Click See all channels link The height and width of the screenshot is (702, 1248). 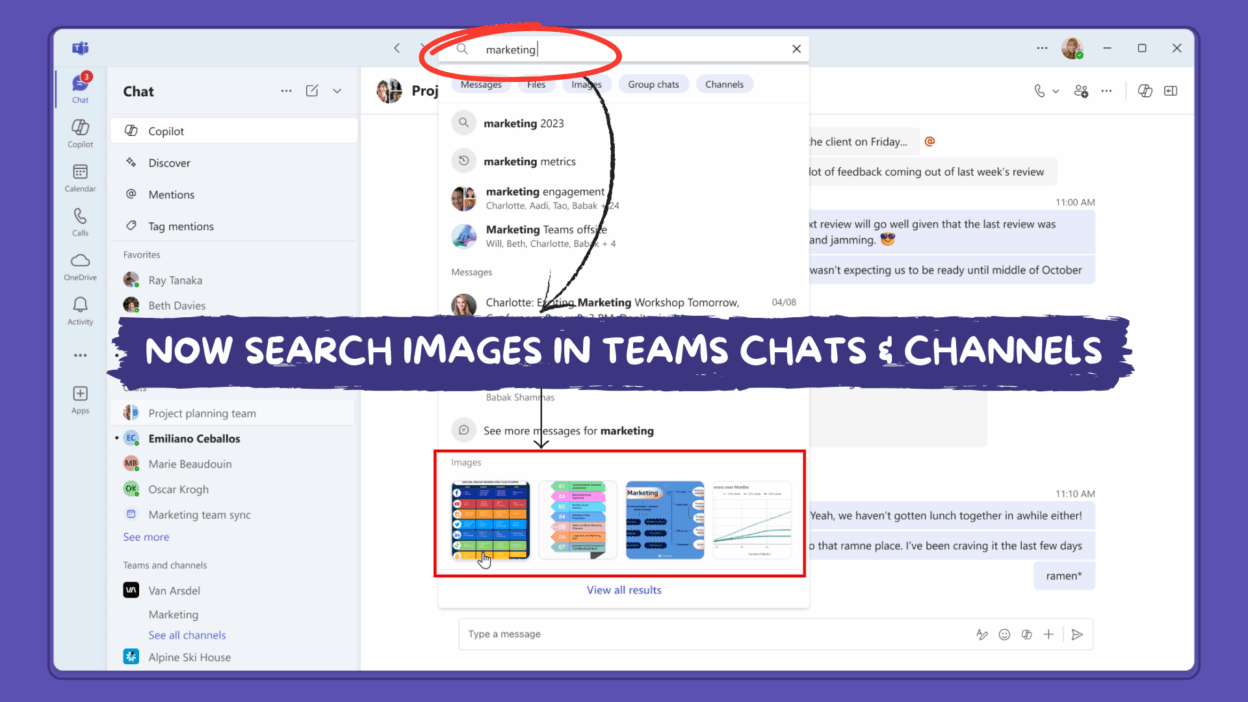pyautogui.click(x=187, y=635)
